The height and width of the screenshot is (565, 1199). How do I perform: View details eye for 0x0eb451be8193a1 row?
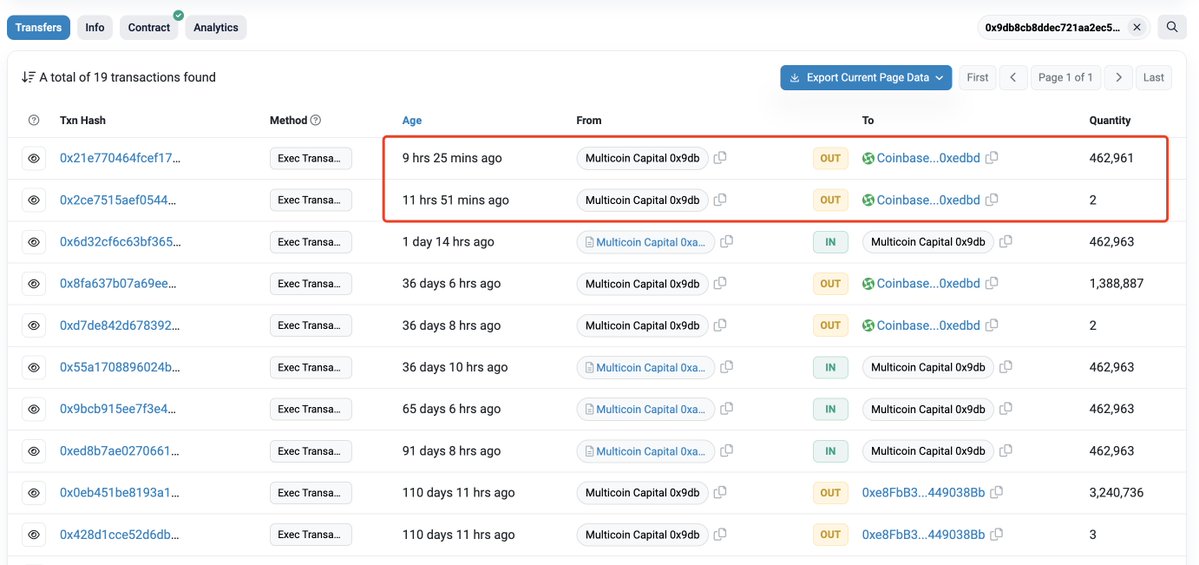[x=34, y=493]
